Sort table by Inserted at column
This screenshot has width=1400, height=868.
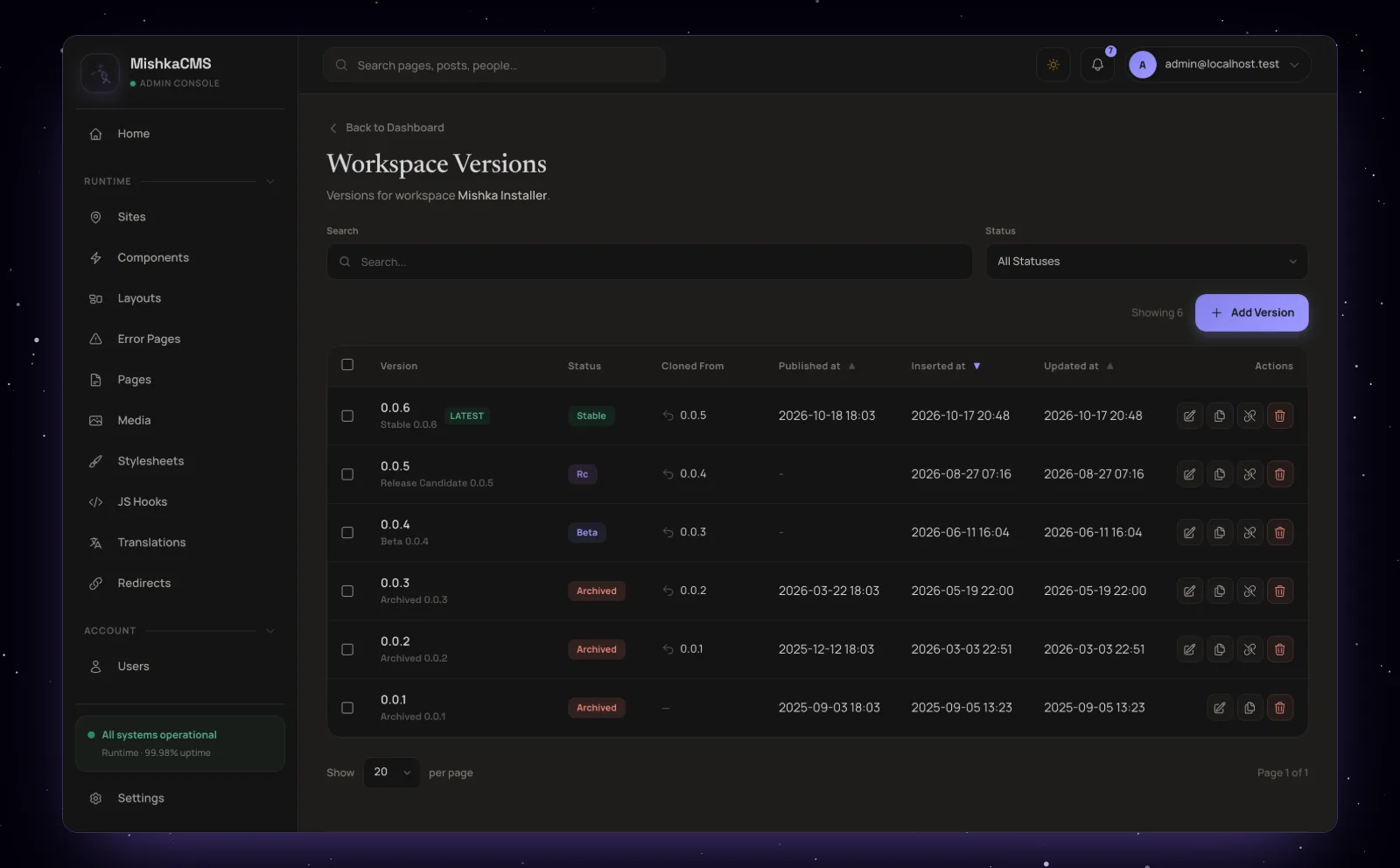point(946,366)
